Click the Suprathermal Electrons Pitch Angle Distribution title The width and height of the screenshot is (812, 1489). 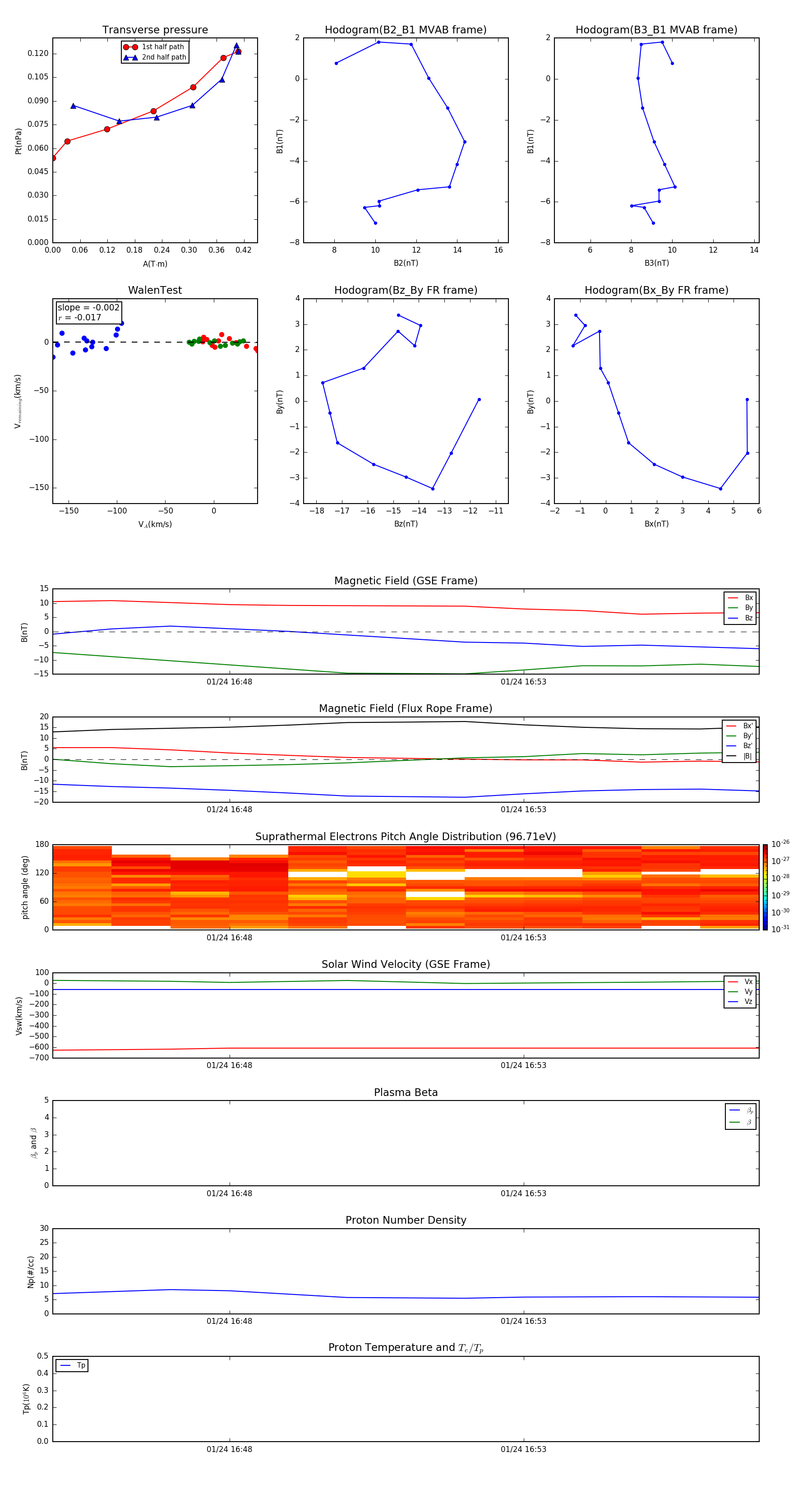pyautogui.click(x=406, y=837)
